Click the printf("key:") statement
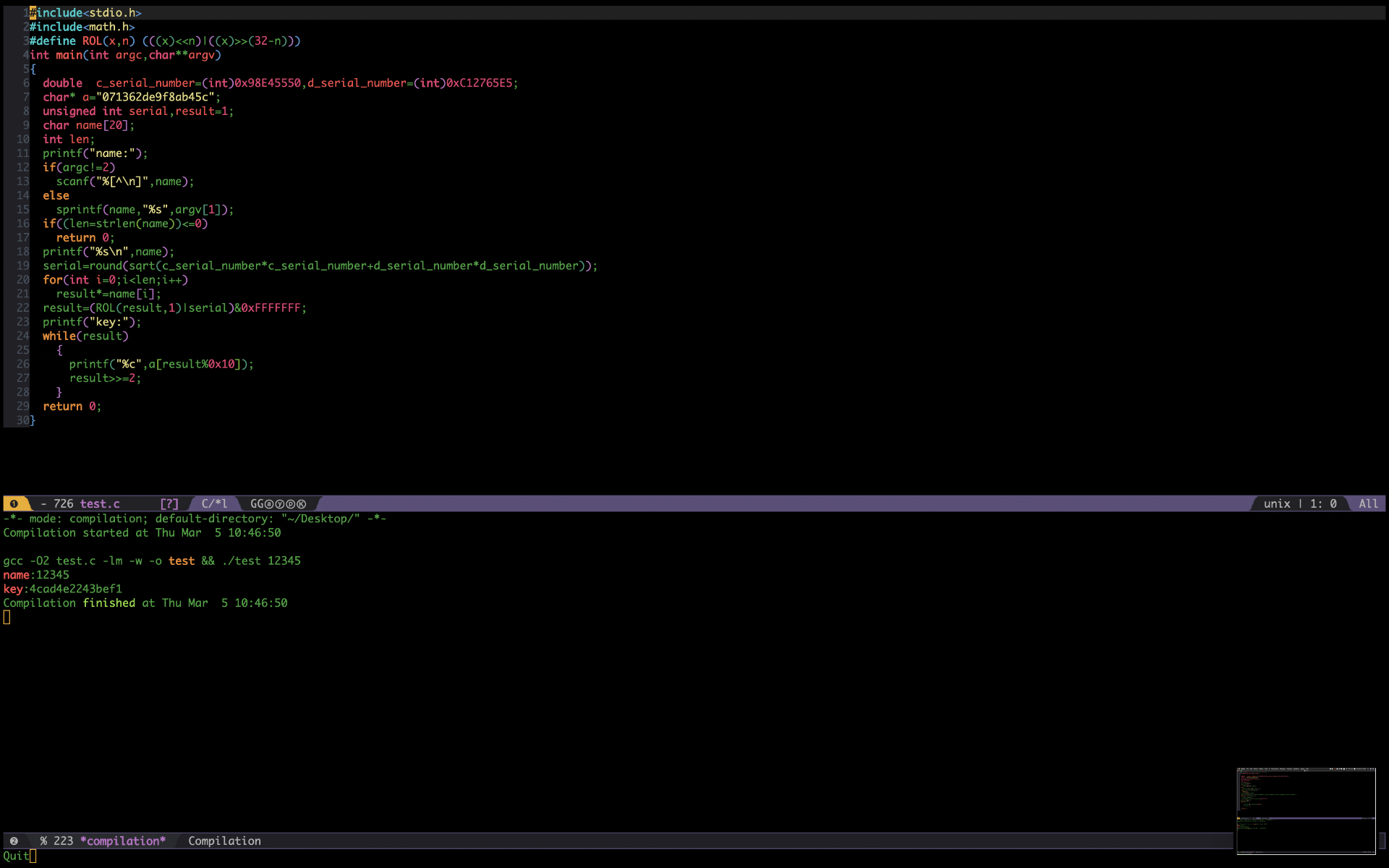 pos(92,322)
